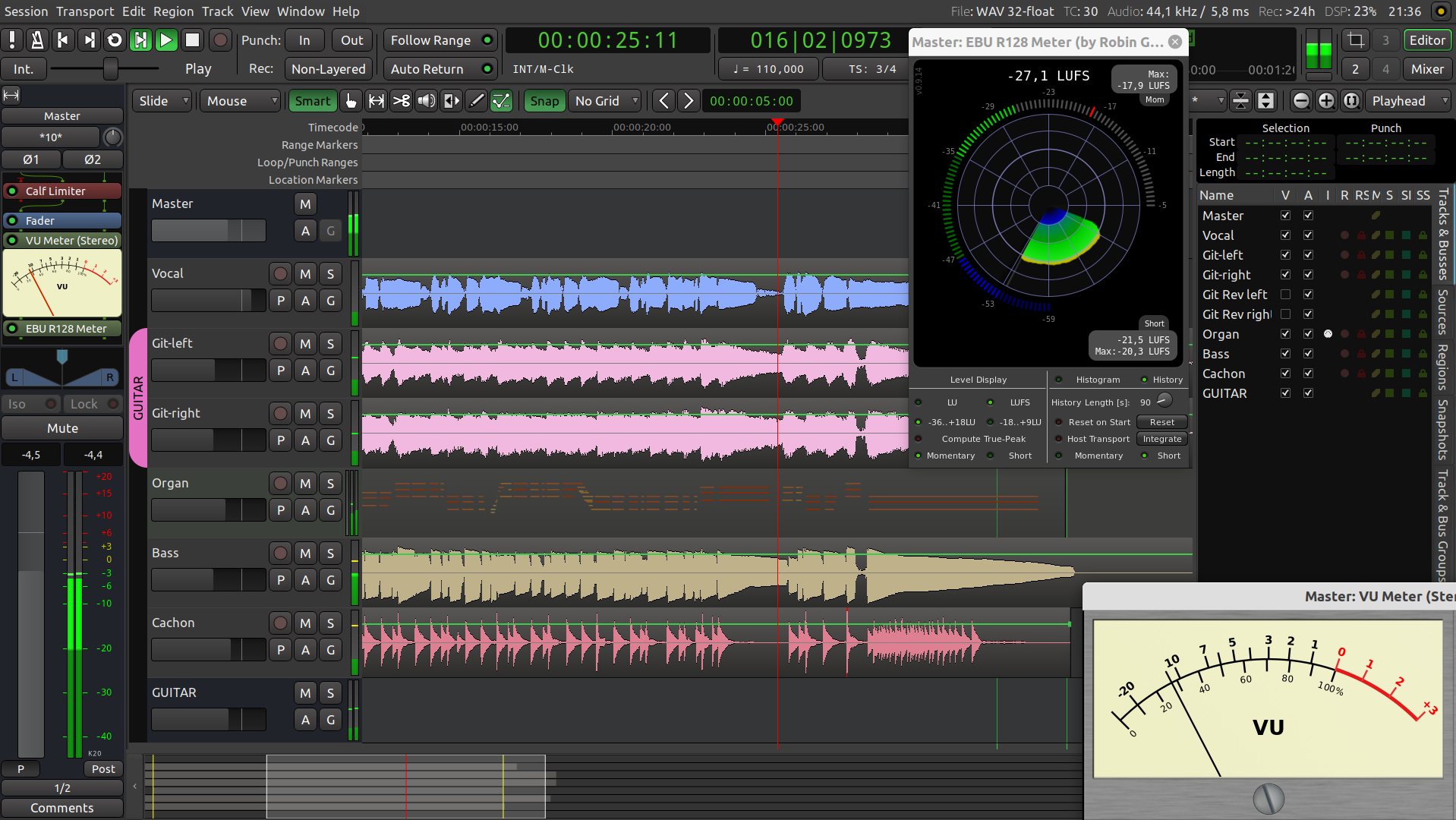Select the Audition speaker tool
1456x820 pixels.
[x=427, y=101]
